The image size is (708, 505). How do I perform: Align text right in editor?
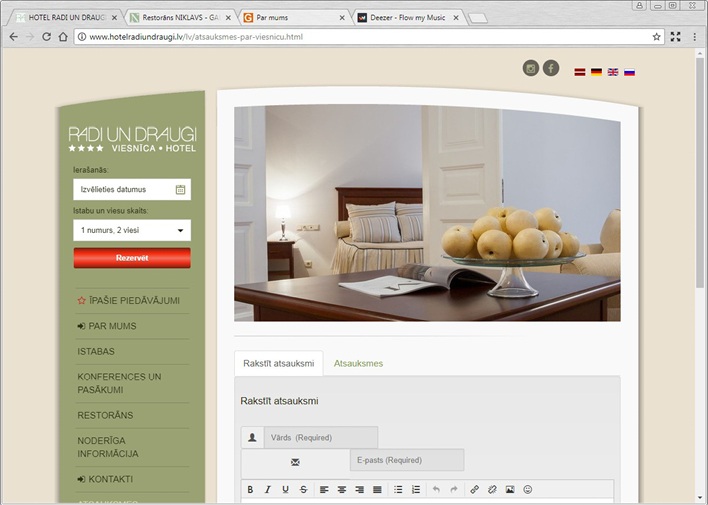(x=359, y=489)
